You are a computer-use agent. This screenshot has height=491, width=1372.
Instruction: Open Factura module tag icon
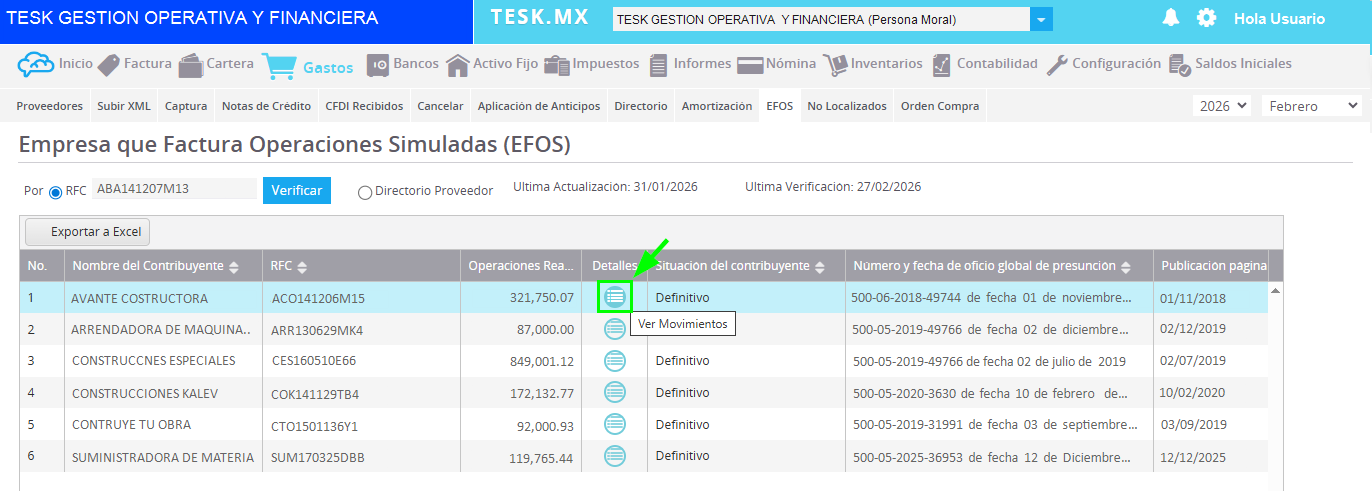[109, 65]
